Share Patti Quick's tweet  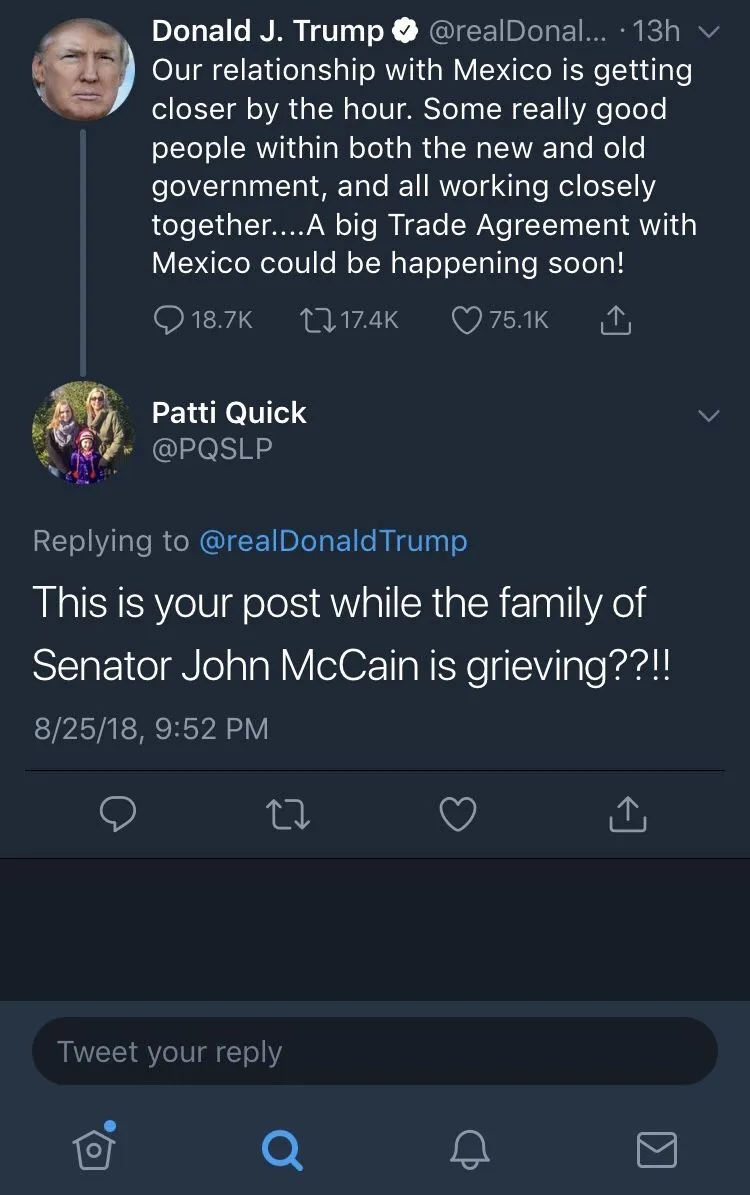pyautogui.click(x=628, y=814)
